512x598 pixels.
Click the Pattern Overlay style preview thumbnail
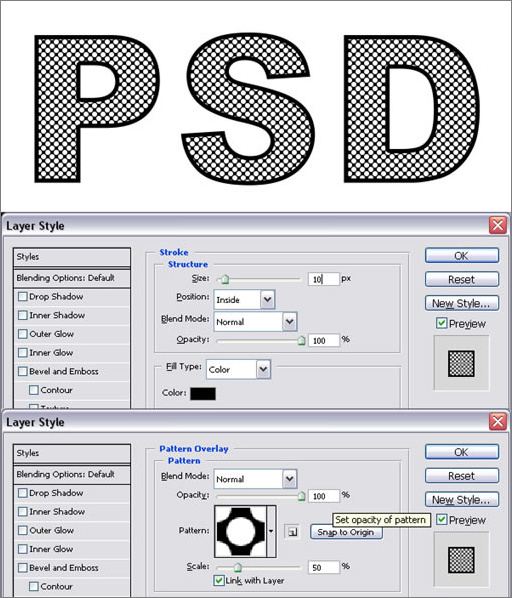click(x=461, y=560)
